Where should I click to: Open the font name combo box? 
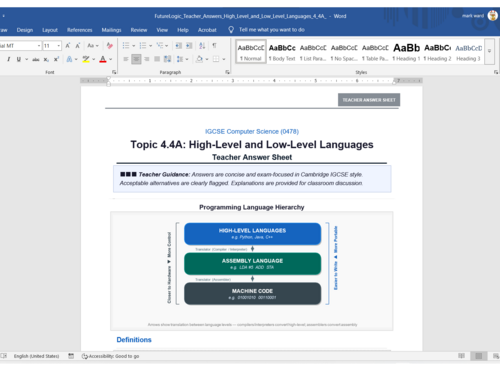(x=20, y=46)
